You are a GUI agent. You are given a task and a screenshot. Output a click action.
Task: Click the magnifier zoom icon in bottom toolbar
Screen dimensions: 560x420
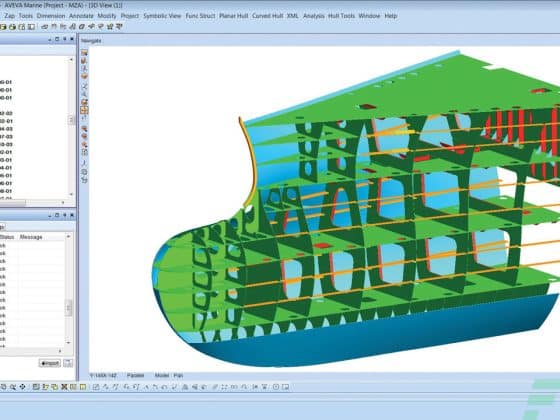[x=13, y=387]
